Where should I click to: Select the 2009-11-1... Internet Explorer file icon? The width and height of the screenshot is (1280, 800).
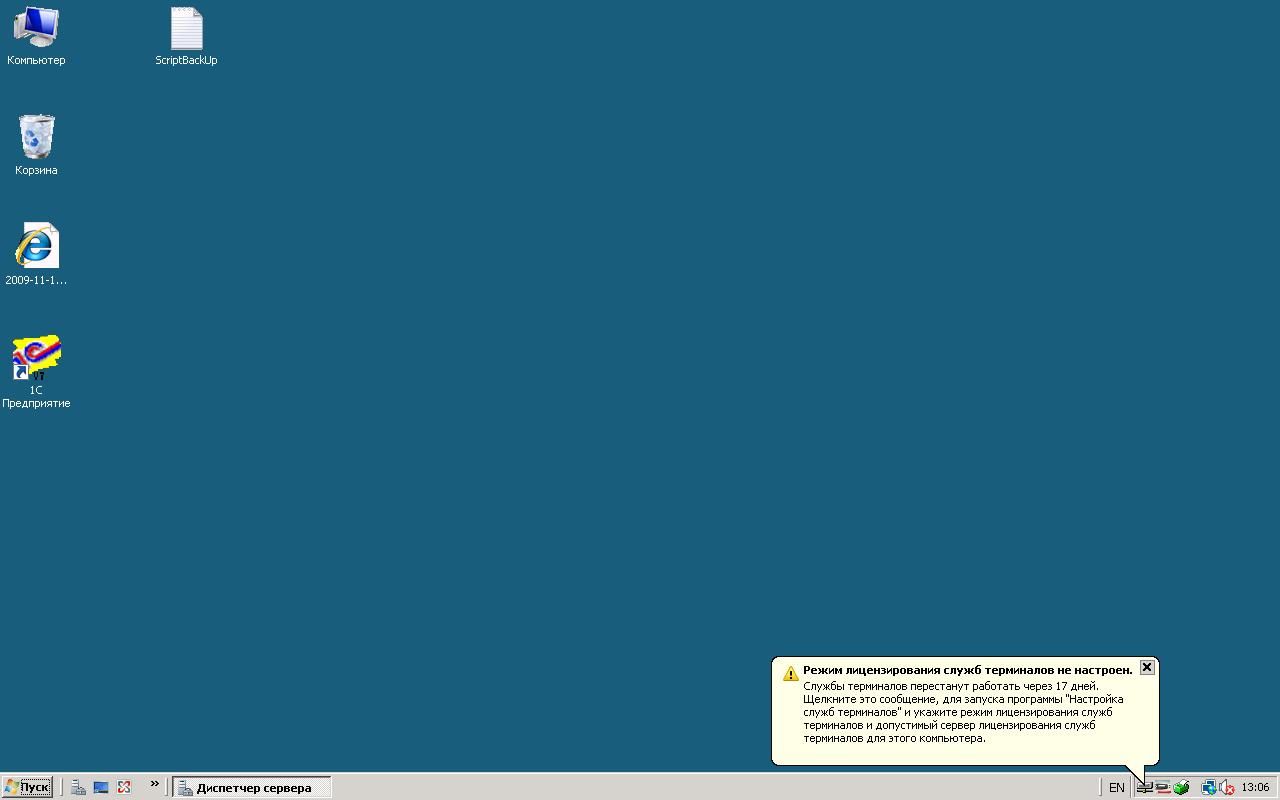[x=36, y=254]
